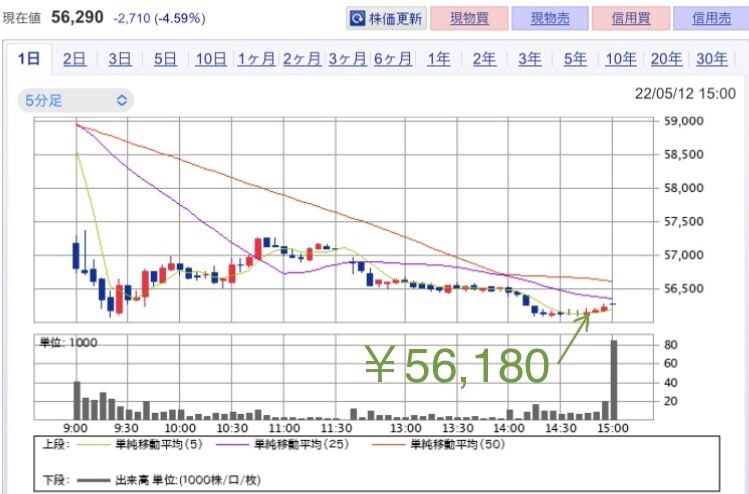Click the 単位: 1000 volume label
Image resolution: width=749 pixels, height=494 pixels.
coord(68,343)
